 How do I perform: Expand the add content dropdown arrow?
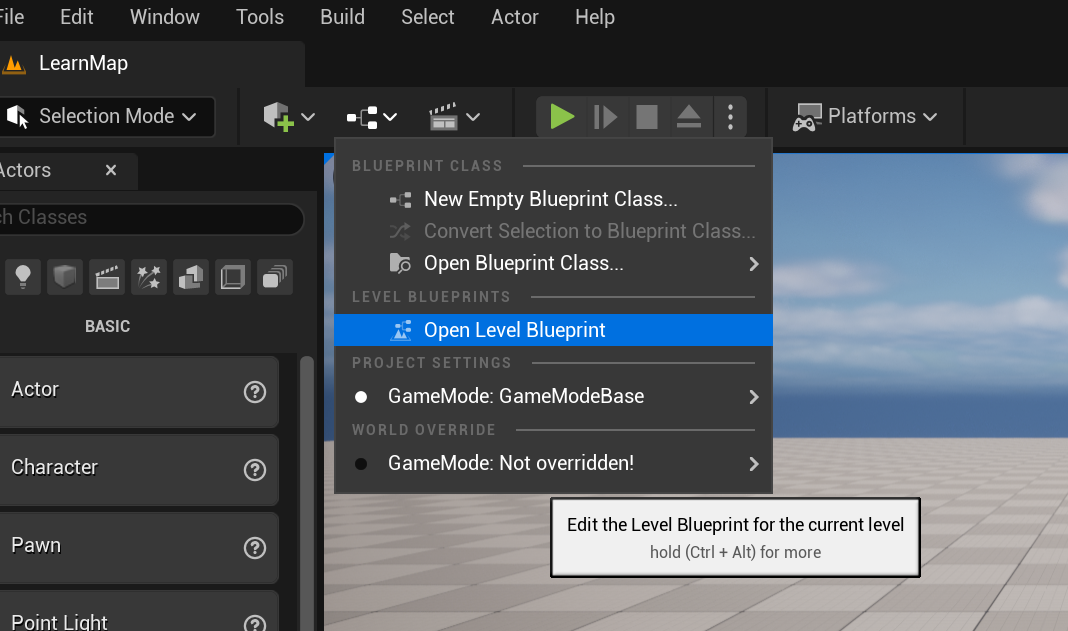pos(308,117)
